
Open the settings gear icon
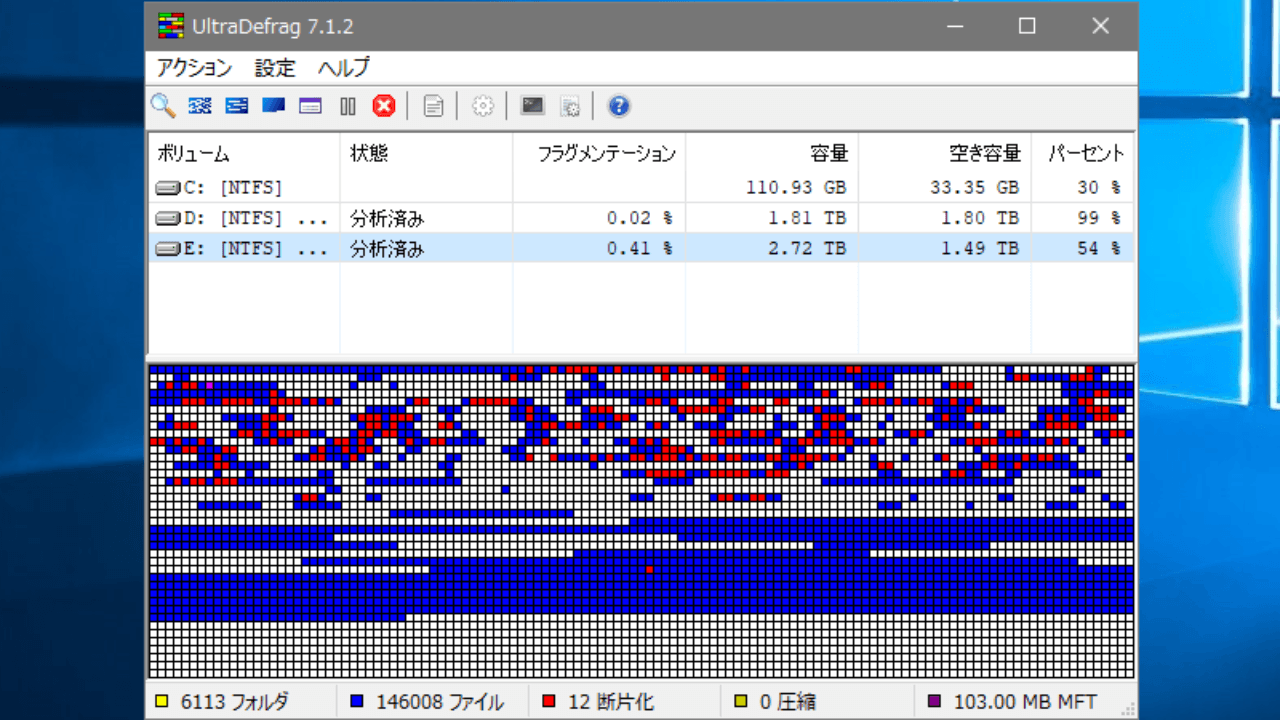coord(483,105)
